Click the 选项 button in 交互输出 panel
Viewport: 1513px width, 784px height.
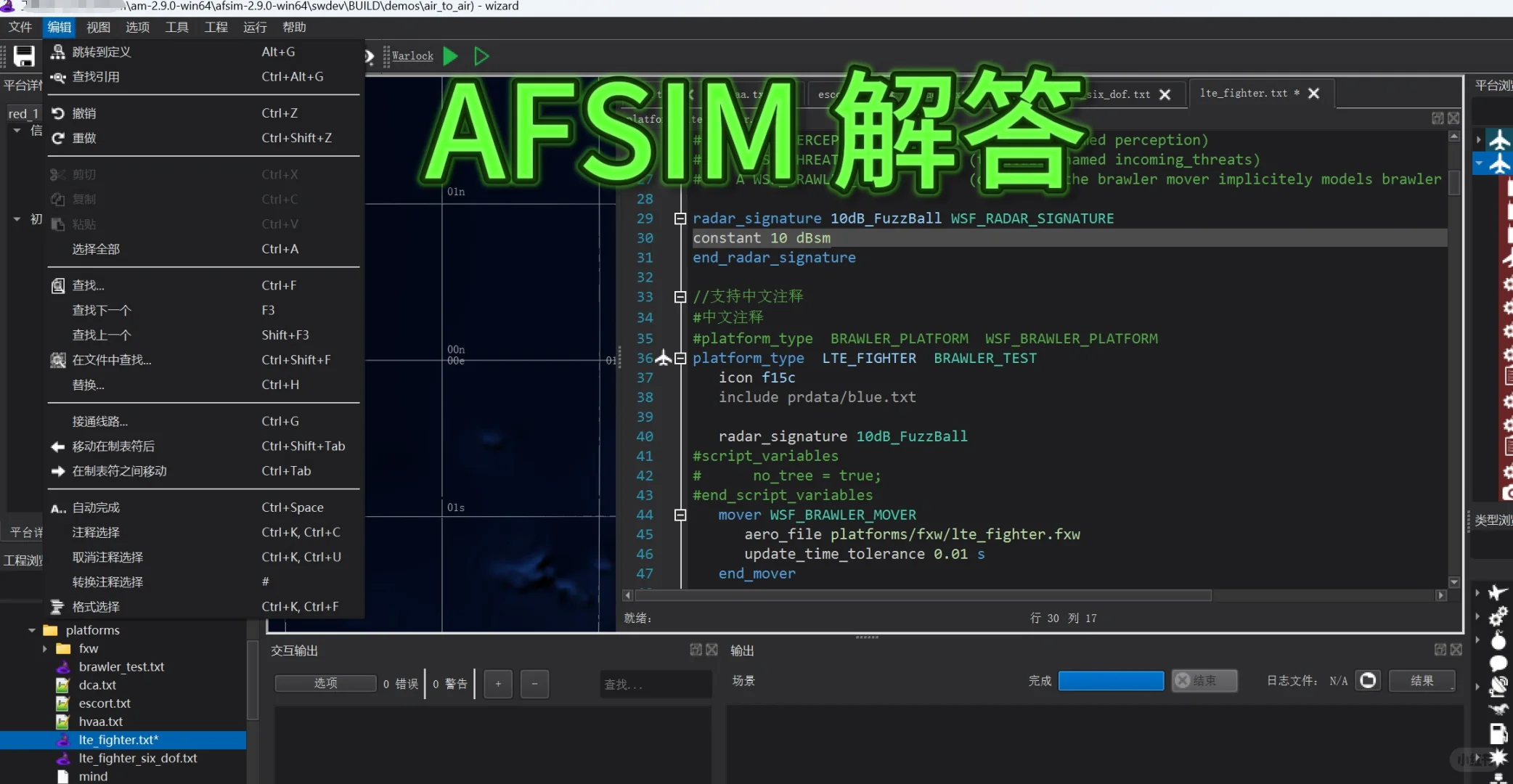(325, 683)
